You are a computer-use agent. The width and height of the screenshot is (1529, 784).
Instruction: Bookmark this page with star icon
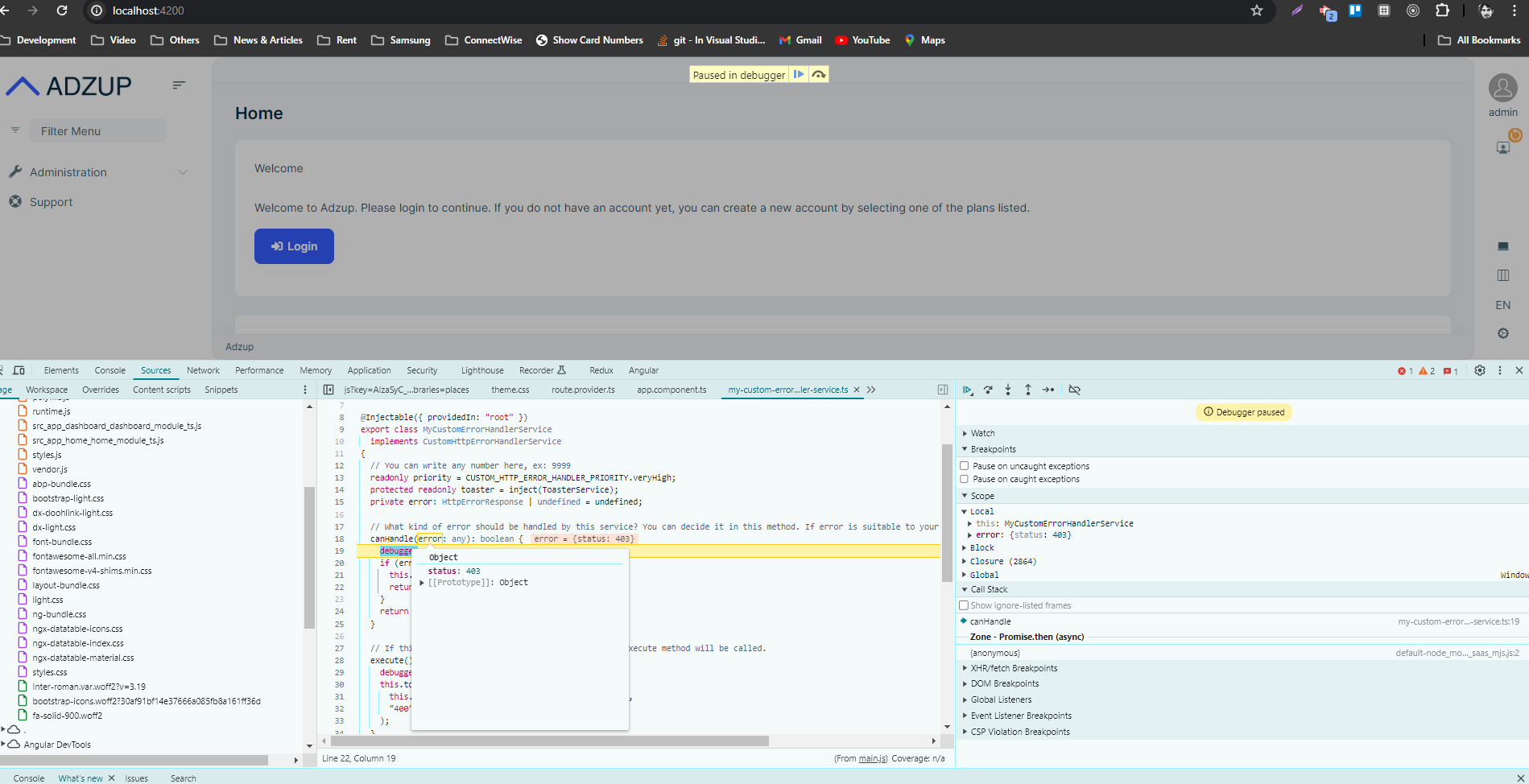[1257, 10]
